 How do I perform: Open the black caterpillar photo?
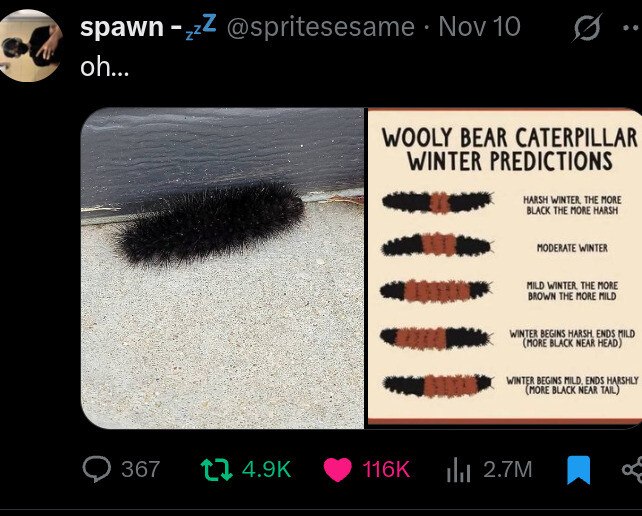coord(222,268)
